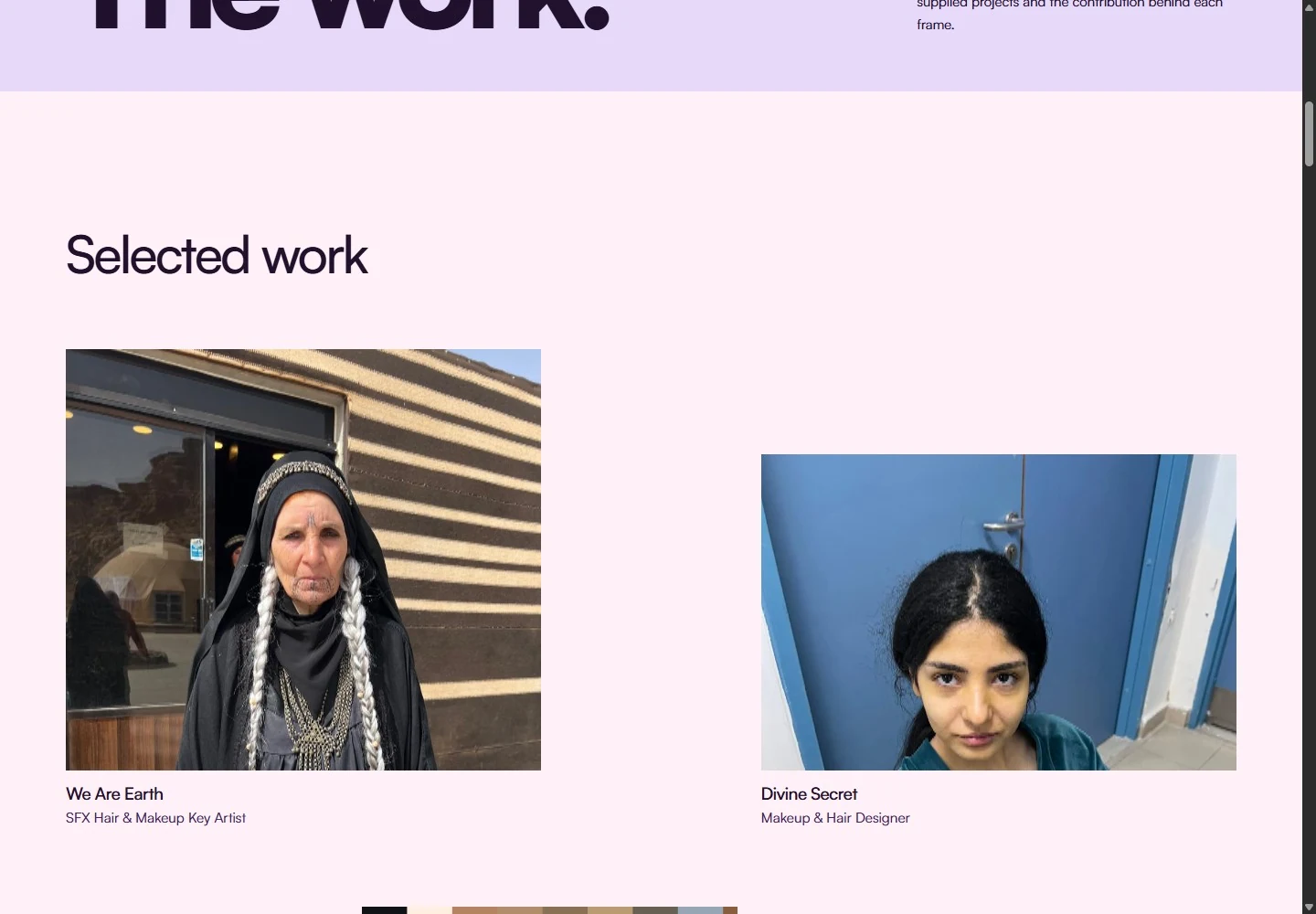Click the We Are Earth title link
1316x914 pixels.
point(114,793)
